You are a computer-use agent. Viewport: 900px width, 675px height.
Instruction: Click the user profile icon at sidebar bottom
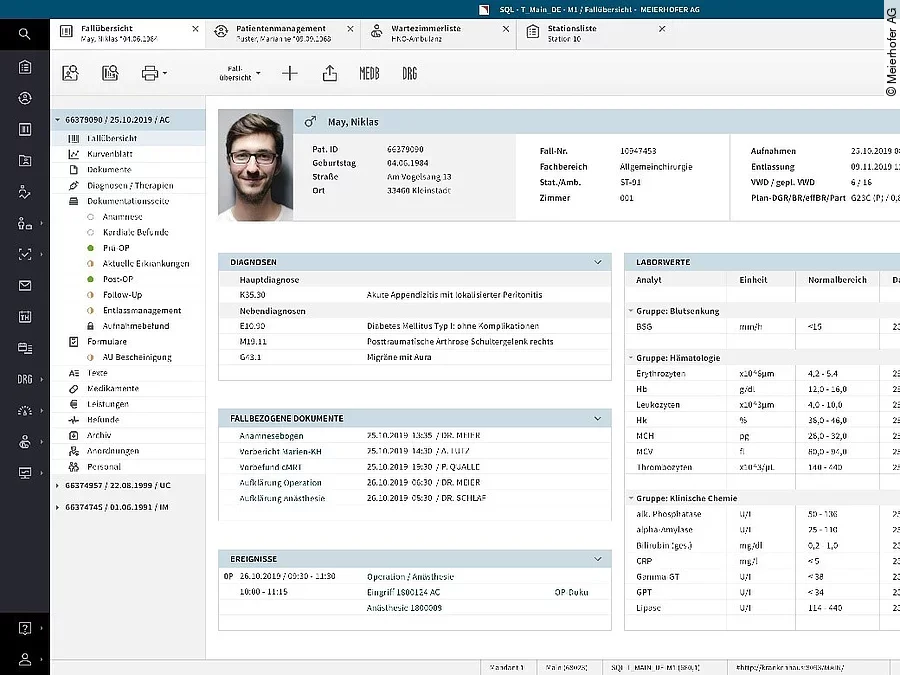tap(24, 659)
